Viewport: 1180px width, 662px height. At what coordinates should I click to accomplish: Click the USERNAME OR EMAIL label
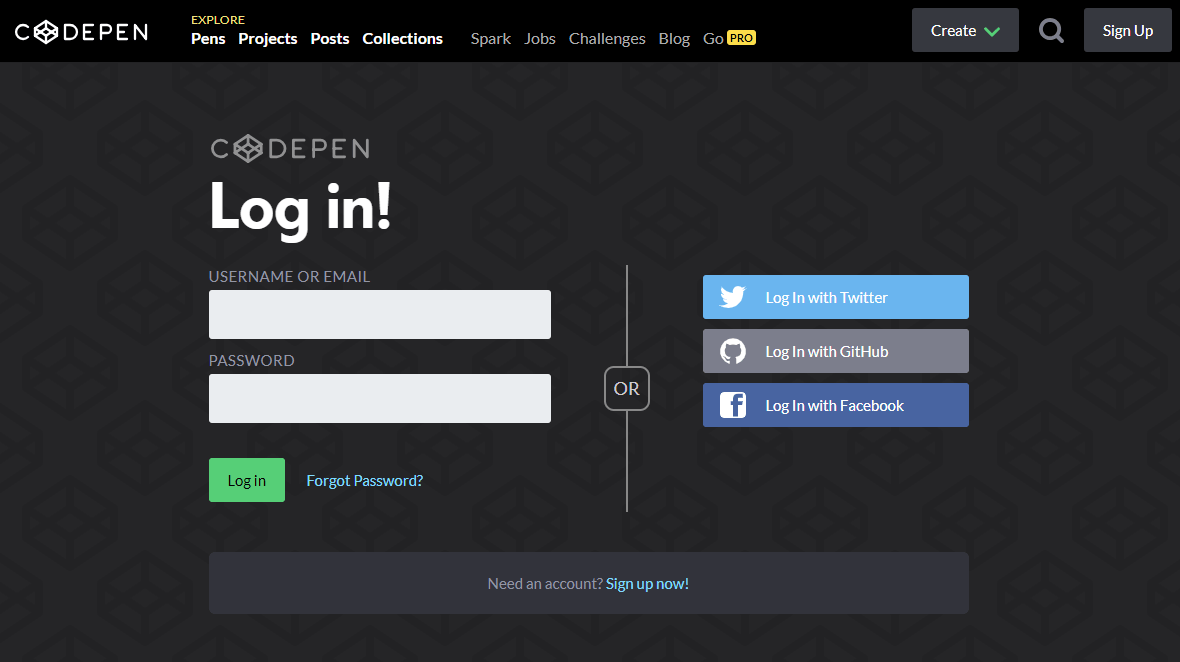pos(289,276)
